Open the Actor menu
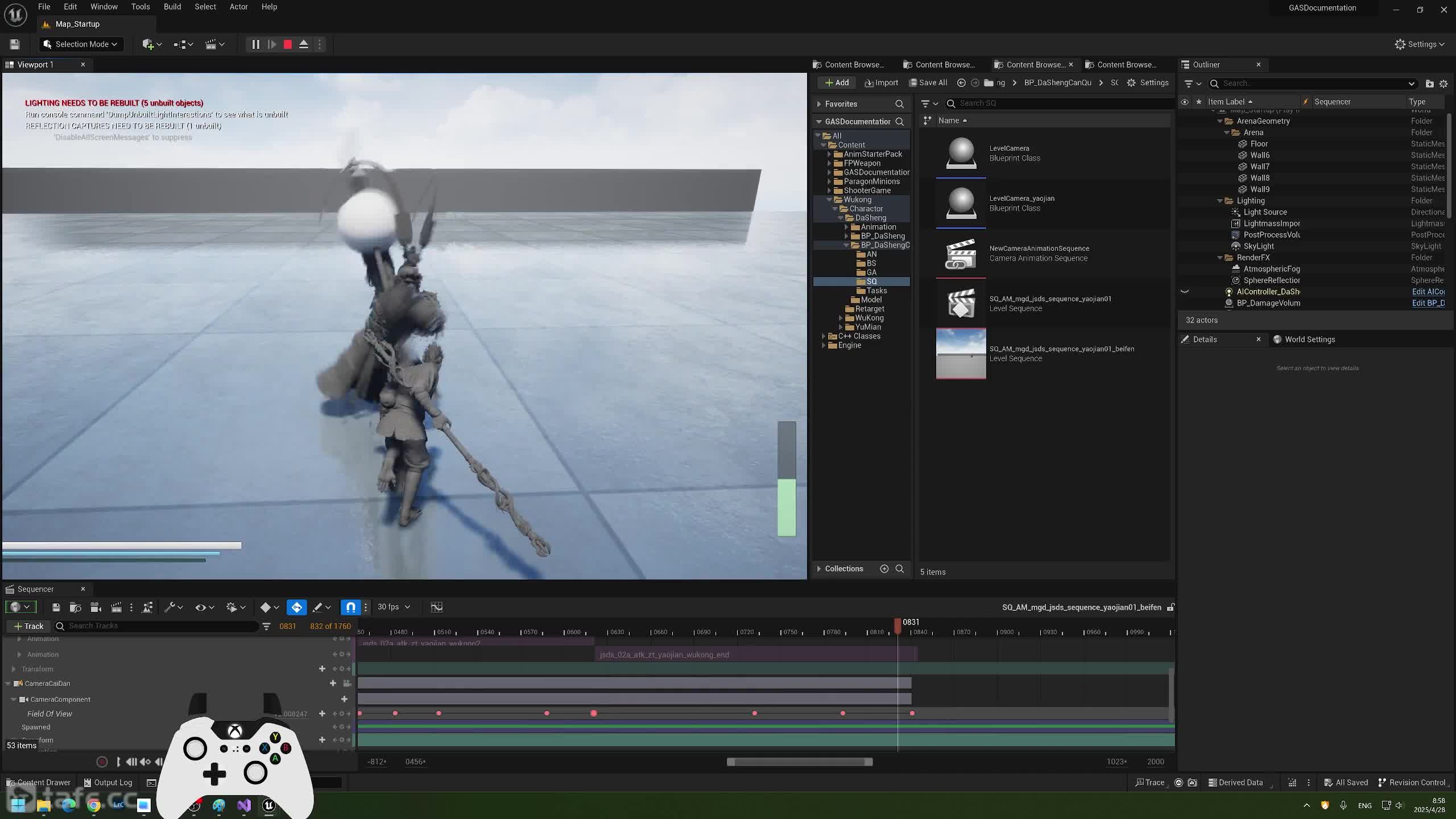This screenshot has height=819, width=1456. [x=238, y=7]
